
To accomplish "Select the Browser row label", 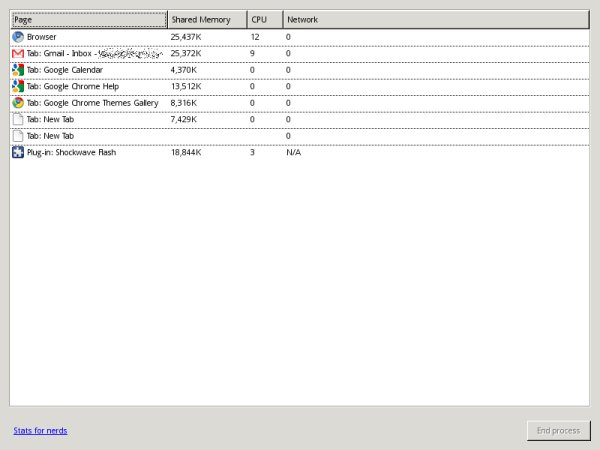I will click(x=41, y=37).
